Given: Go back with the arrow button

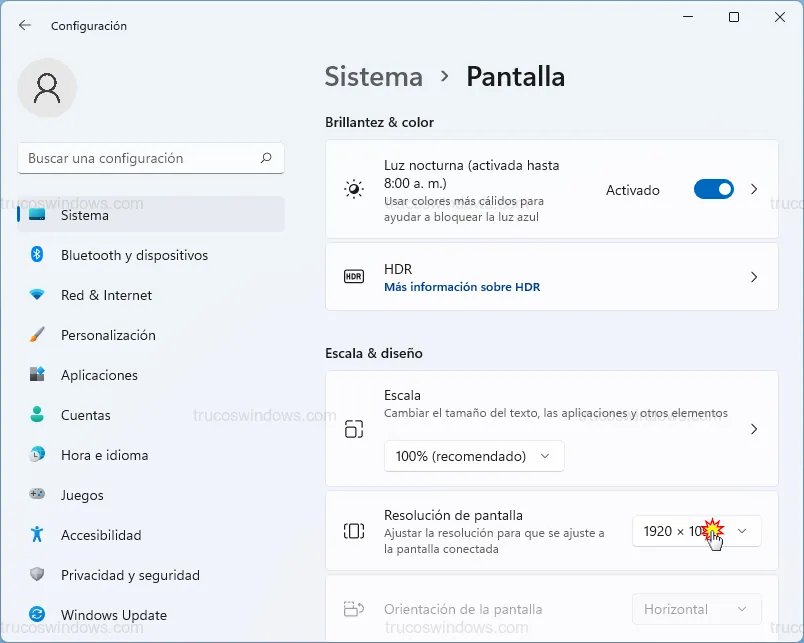Looking at the screenshot, I should (x=25, y=25).
